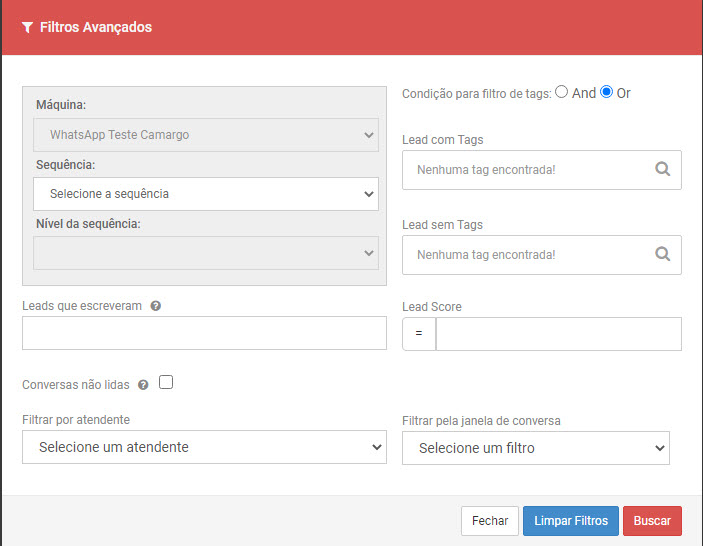Click search icon in Lead com Tags
The height and width of the screenshot is (546, 703).
pyautogui.click(x=662, y=170)
